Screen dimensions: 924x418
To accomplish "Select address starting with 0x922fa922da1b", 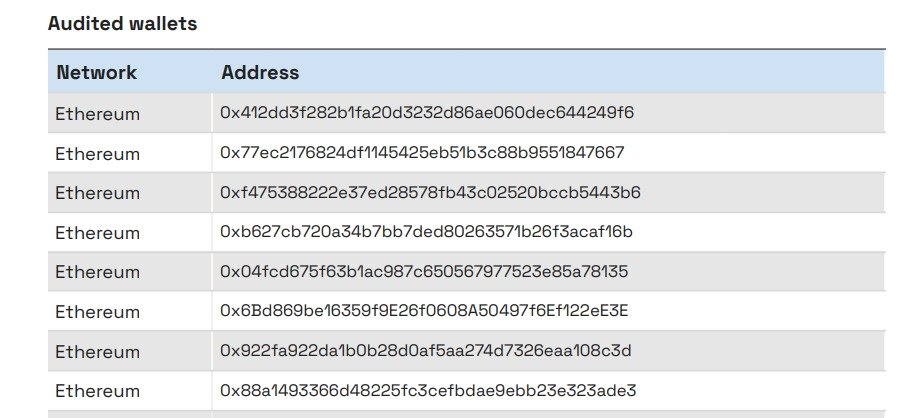I will point(425,351).
